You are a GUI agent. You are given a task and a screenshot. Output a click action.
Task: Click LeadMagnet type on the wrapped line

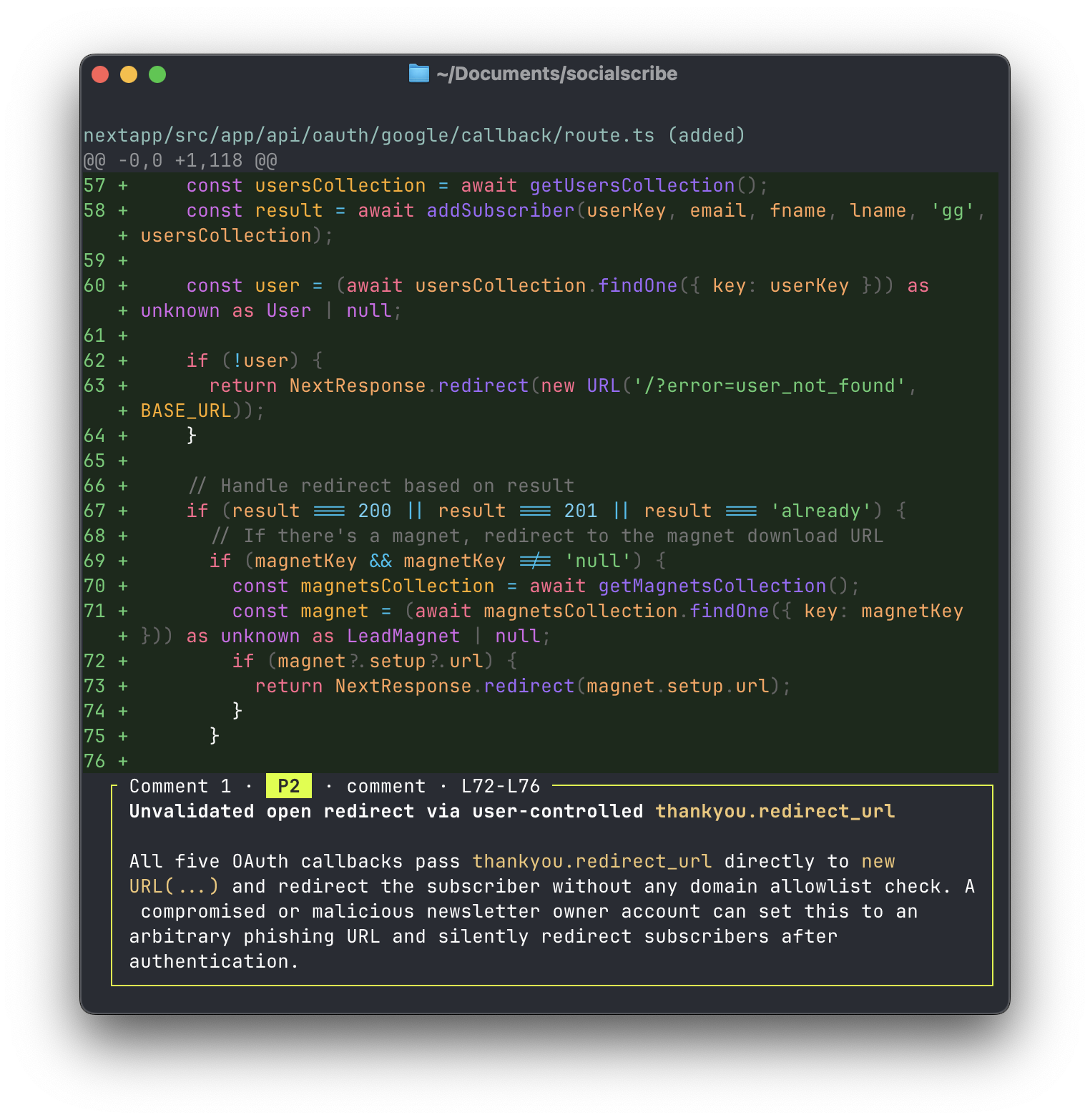(x=403, y=636)
